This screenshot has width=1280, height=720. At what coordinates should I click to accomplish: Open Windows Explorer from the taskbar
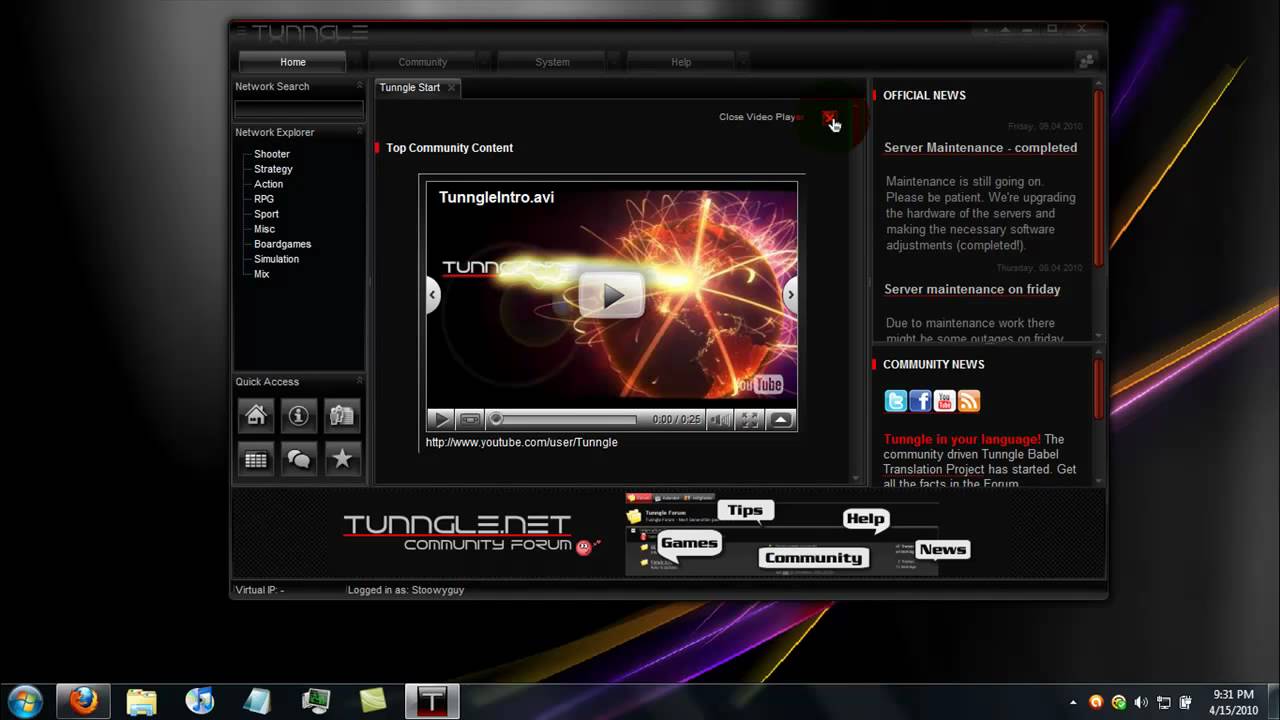pos(142,701)
